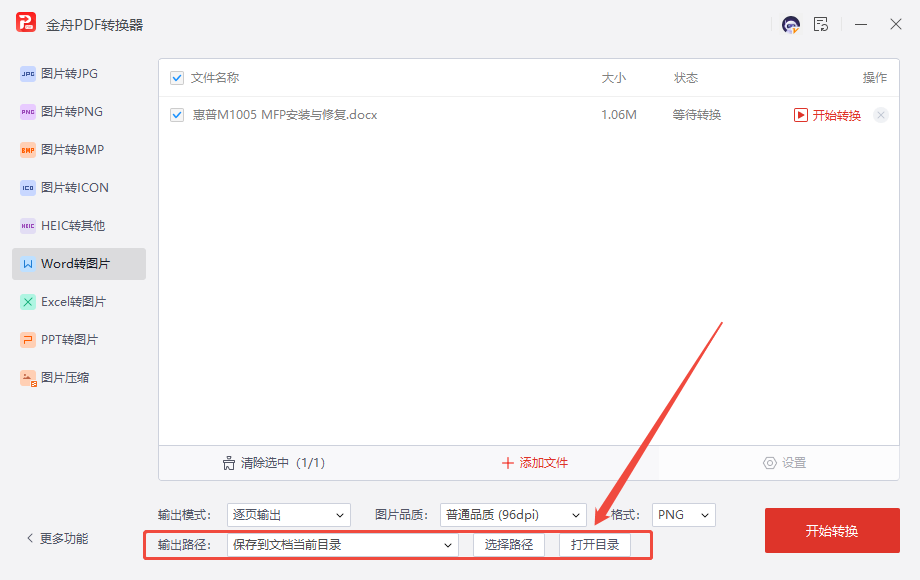Image resolution: width=920 pixels, height=580 pixels.
Task: Click the 大小 column header
Action: [614, 78]
